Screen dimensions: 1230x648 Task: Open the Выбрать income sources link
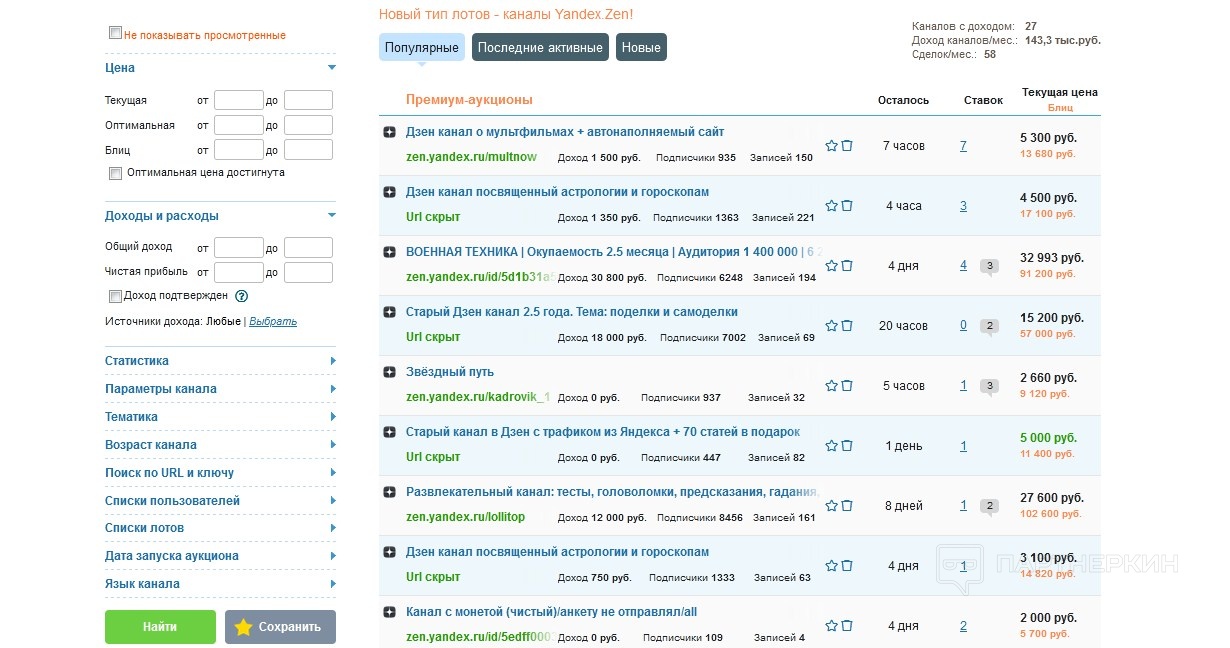coord(273,322)
